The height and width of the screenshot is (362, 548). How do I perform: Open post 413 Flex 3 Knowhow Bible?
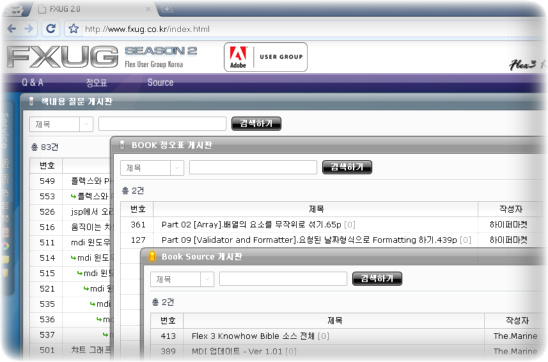pyautogui.click(x=260, y=336)
